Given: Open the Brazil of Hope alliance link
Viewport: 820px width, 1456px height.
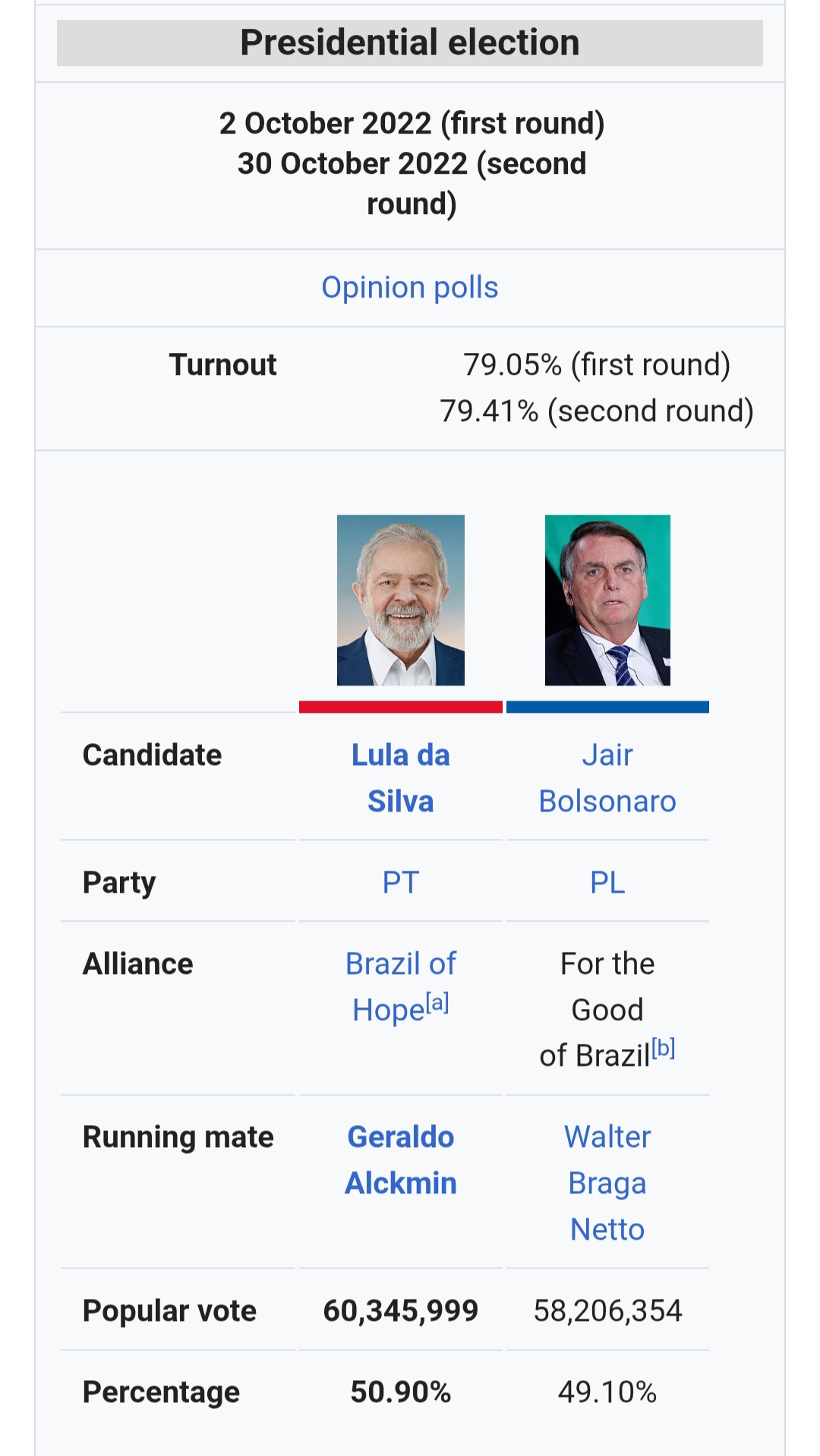Looking at the screenshot, I should point(400,964).
